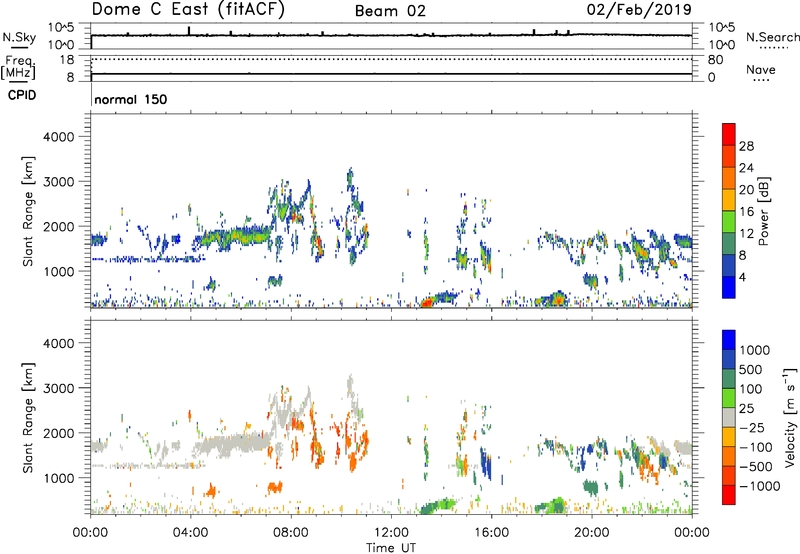Click the 'Time UT' axis label
This screenshot has height=554, width=800.
click(x=391, y=547)
